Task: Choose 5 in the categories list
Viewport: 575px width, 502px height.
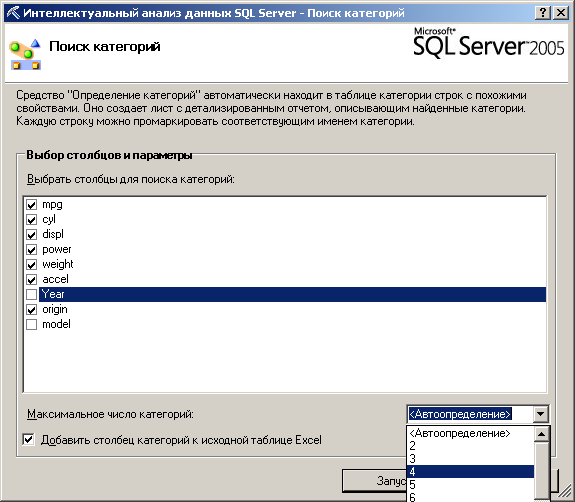Action: 470,484
